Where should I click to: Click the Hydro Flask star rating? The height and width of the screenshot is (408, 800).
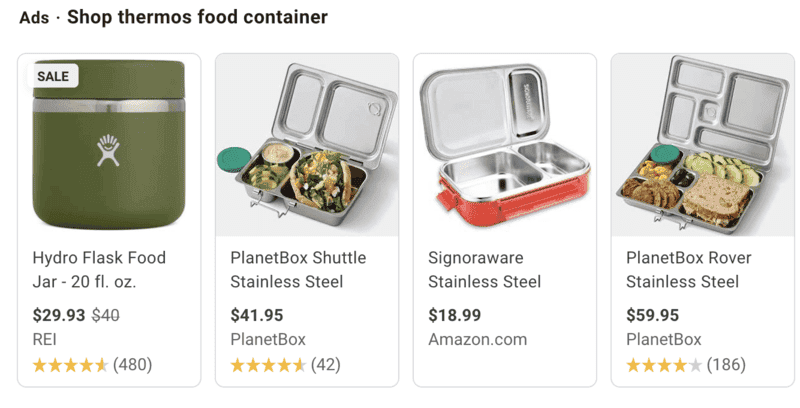point(70,365)
